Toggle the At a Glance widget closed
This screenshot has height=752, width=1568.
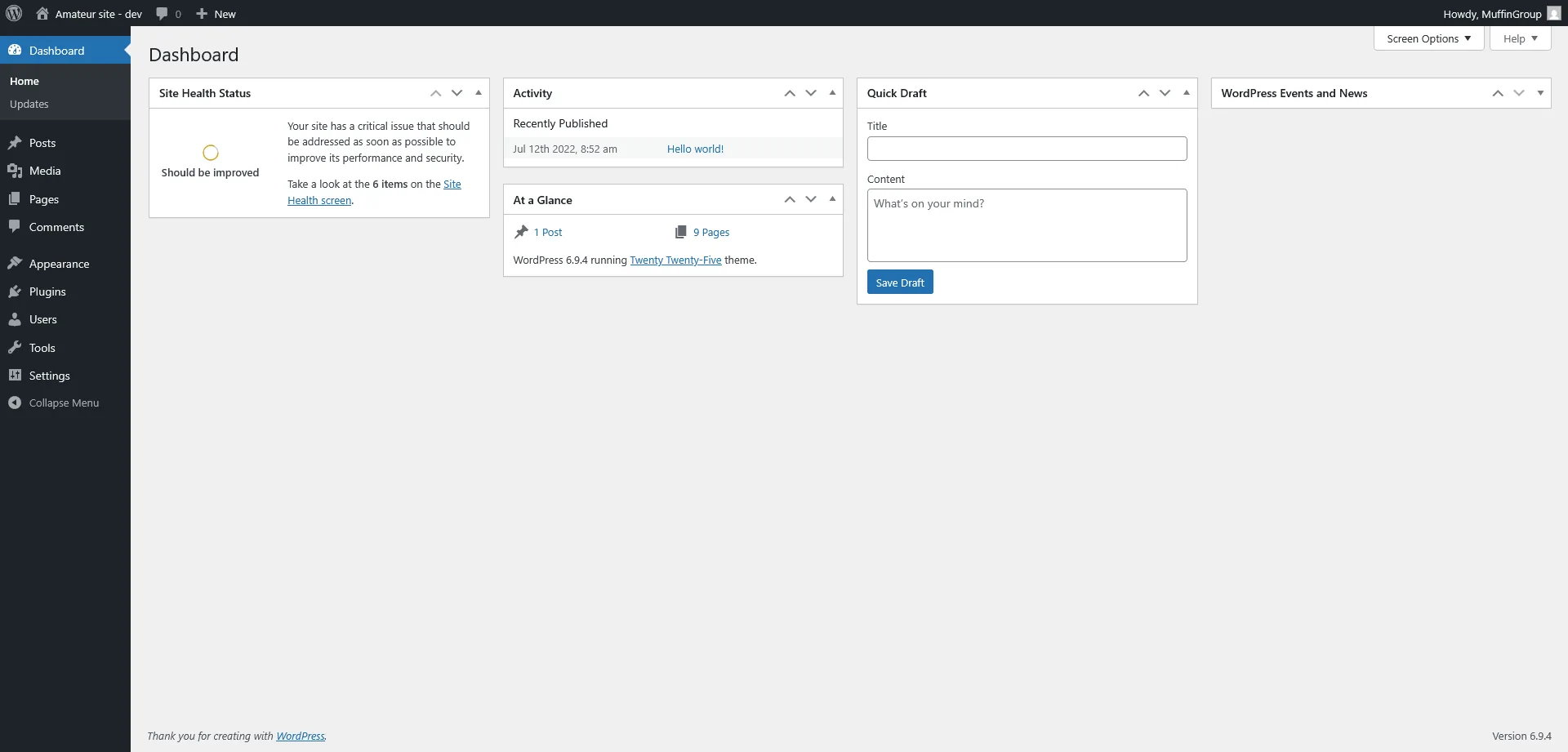(831, 199)
